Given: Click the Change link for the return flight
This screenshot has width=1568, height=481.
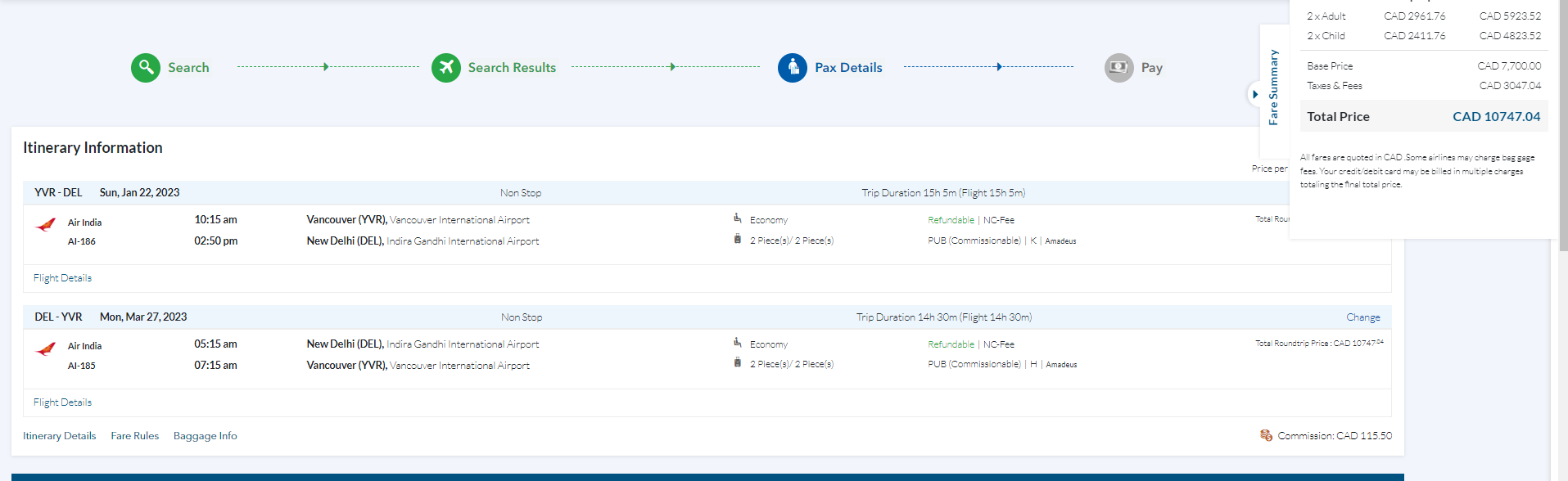Looking at the screenshot, I should pos(1362,317).
